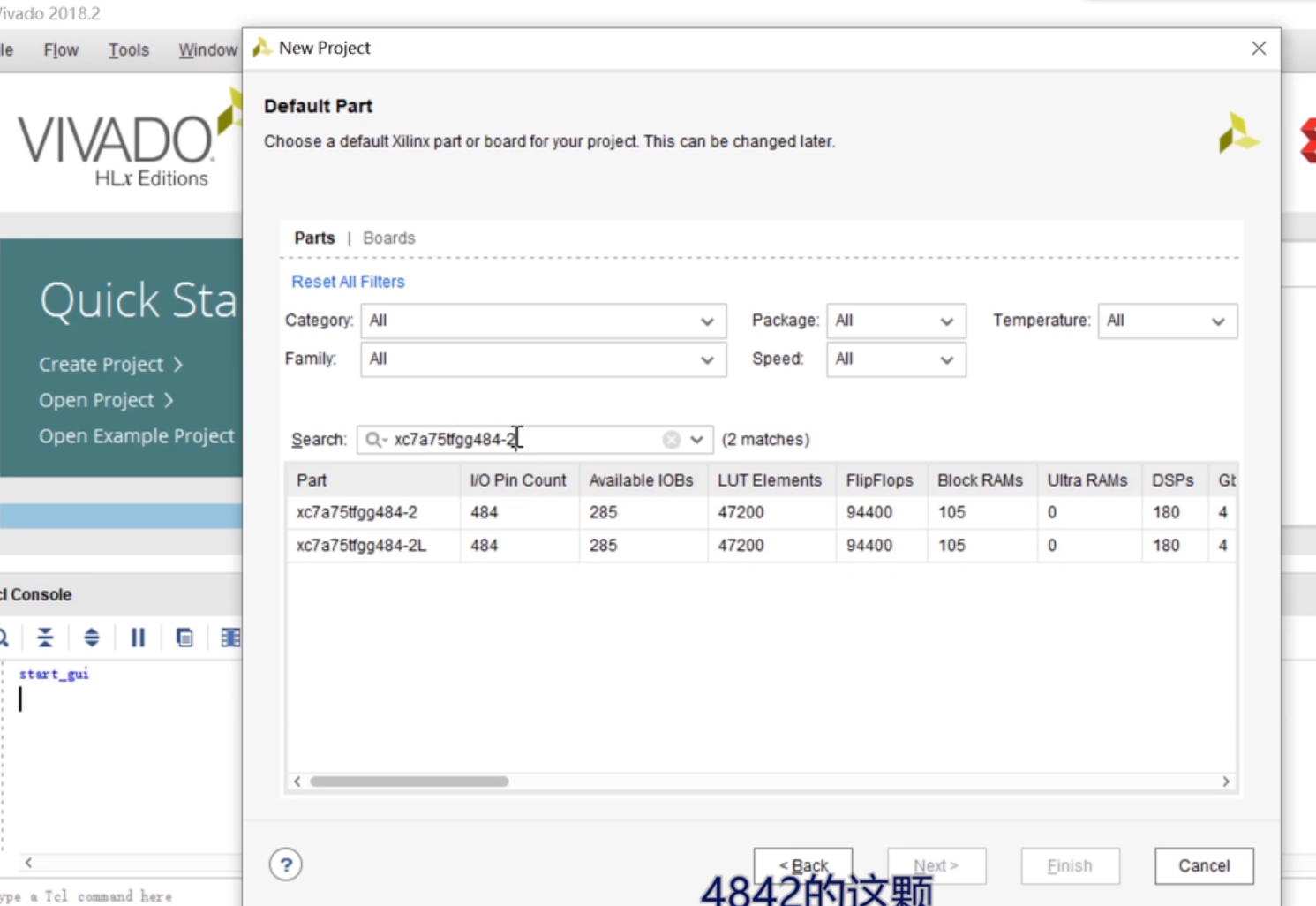Open the Window menu
1316x906 pixels.
click(x=207, y=50)
